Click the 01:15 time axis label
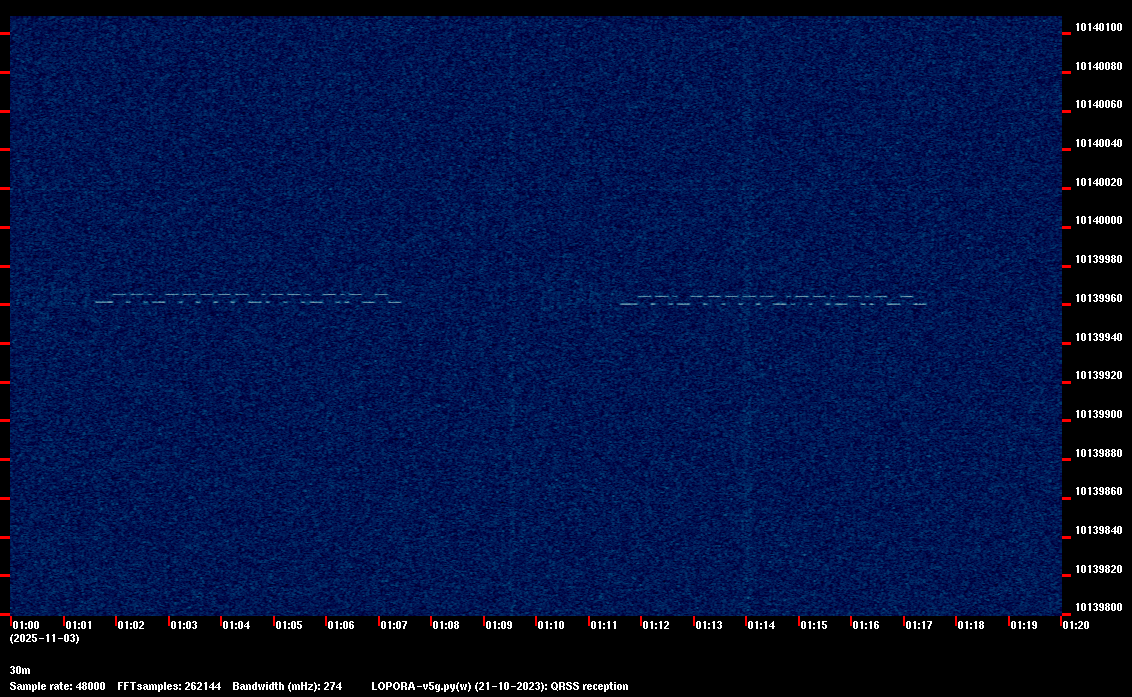1132x697 pixels. pos(814,625)
